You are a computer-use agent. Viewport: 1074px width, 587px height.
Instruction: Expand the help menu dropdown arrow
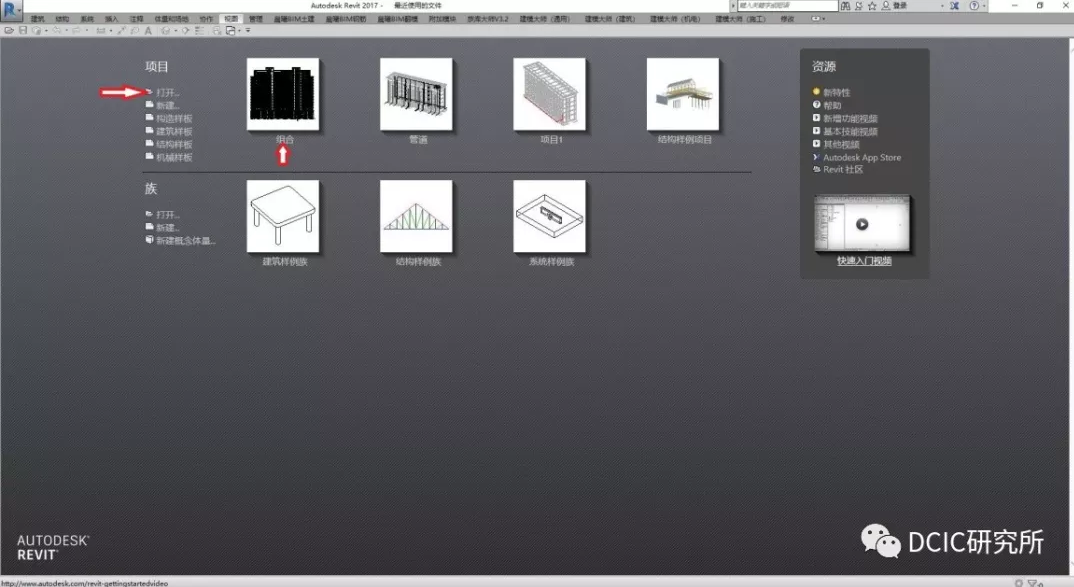984,5
